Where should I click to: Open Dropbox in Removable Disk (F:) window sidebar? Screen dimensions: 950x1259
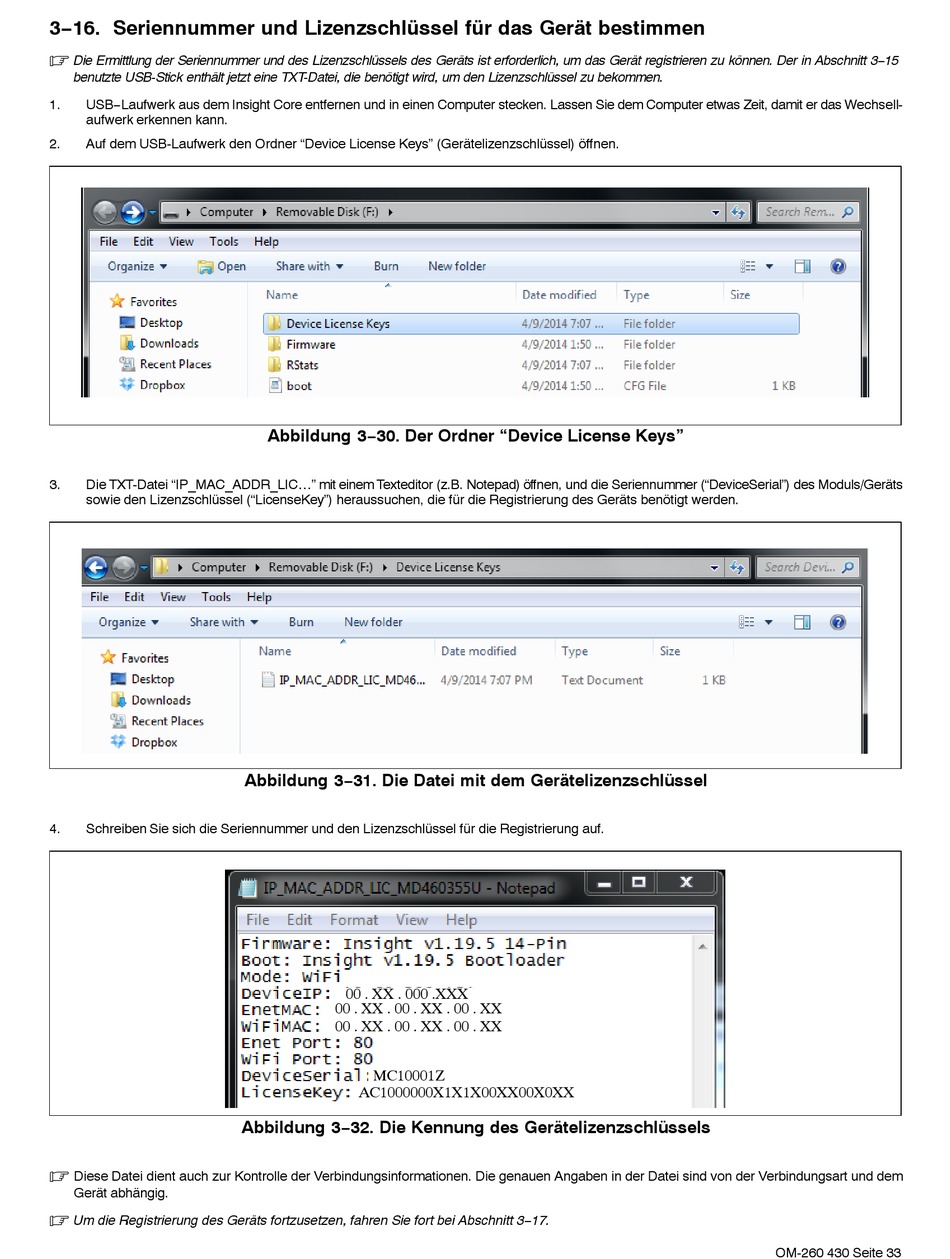click(x=152, y=385)
